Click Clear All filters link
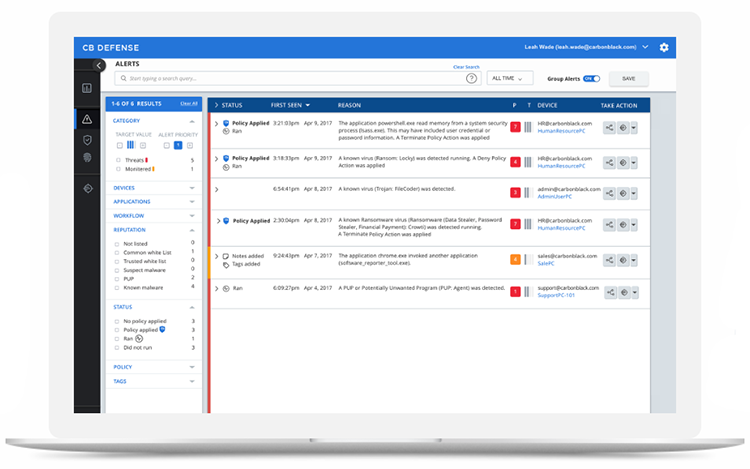Screen dimensions: 750x469 pos(189,103)
